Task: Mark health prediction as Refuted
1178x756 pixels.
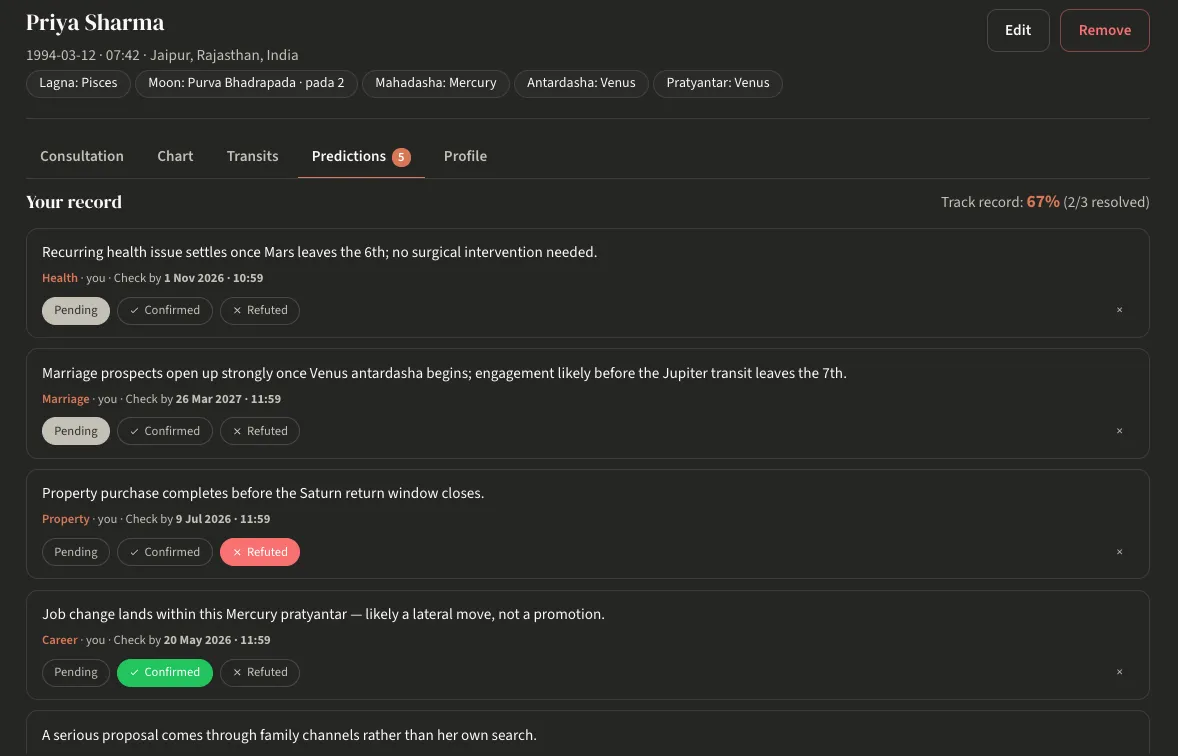Action: (x=260, y=310)
